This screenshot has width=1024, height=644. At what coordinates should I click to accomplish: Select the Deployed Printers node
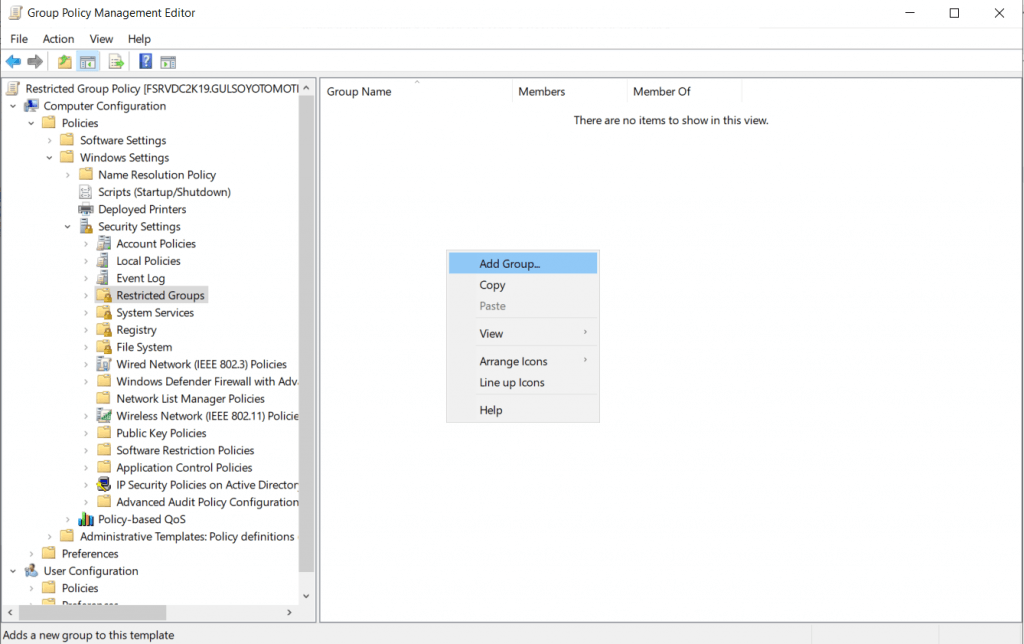(x=141, y=209)
